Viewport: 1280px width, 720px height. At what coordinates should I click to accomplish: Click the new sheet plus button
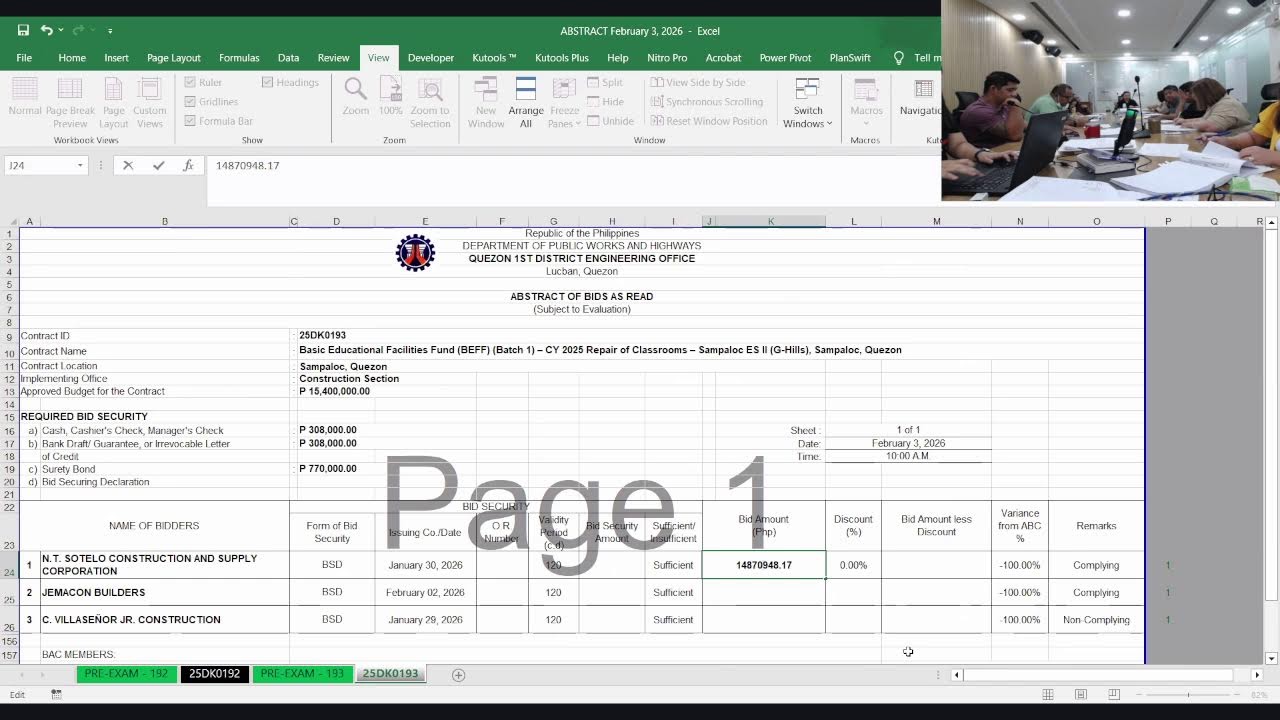tap(458, 675)
